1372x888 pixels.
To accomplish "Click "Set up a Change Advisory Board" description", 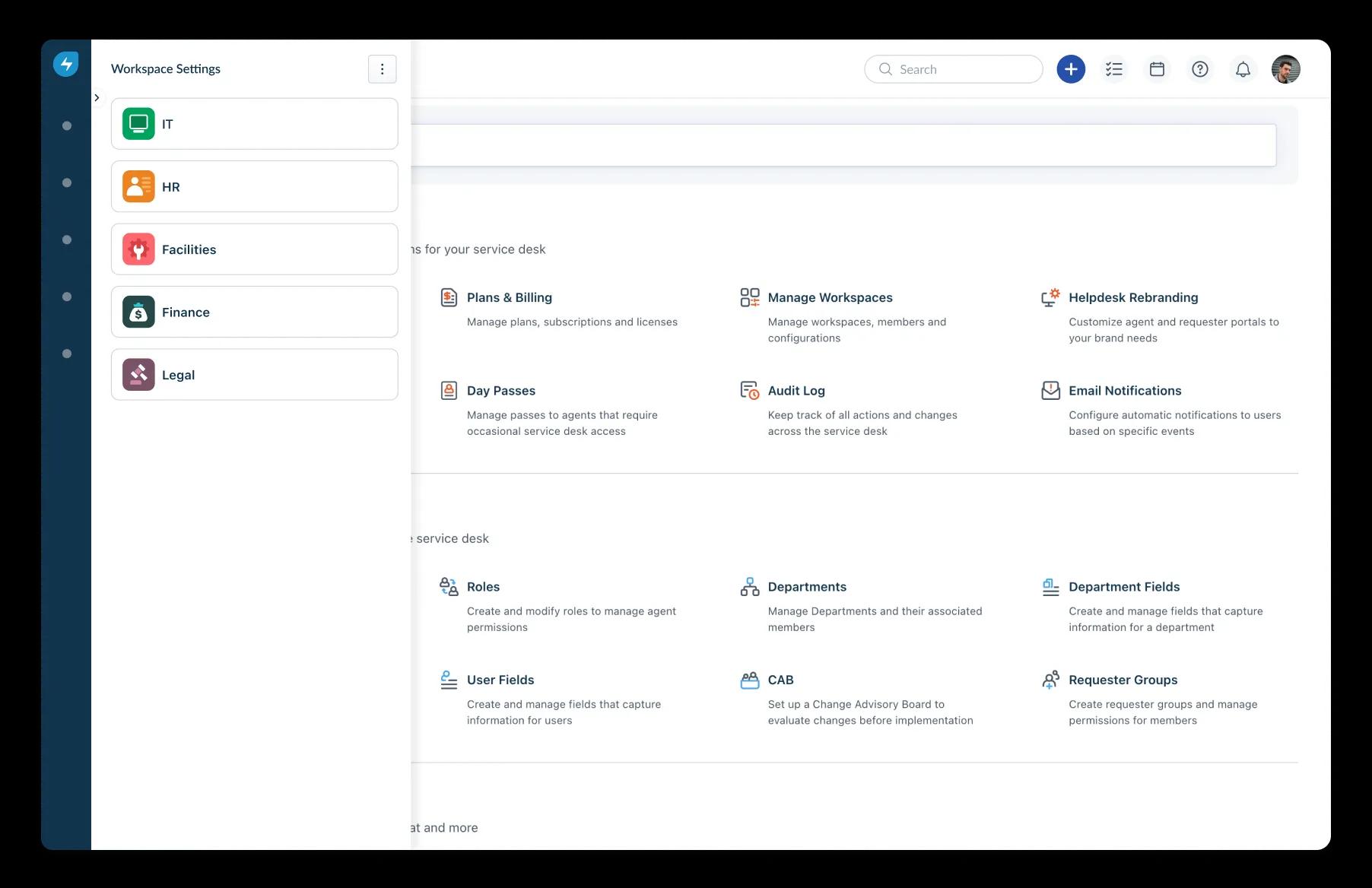I will click(870, 712).
